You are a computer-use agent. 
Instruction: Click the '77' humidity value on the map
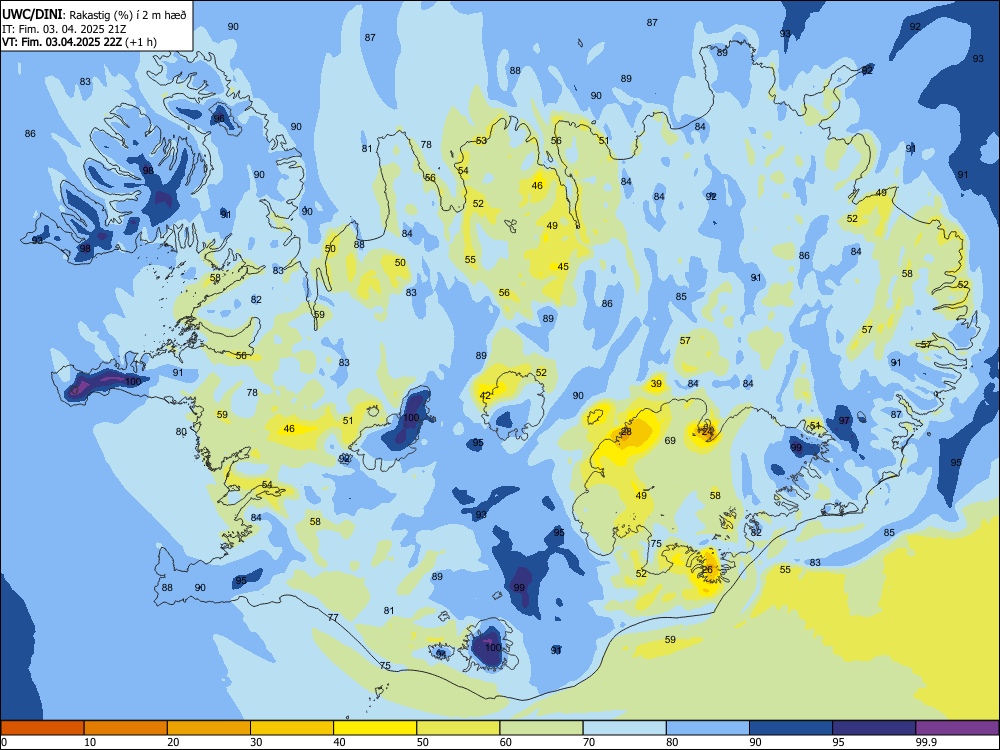pyautogui.click(x=333, y=617)
